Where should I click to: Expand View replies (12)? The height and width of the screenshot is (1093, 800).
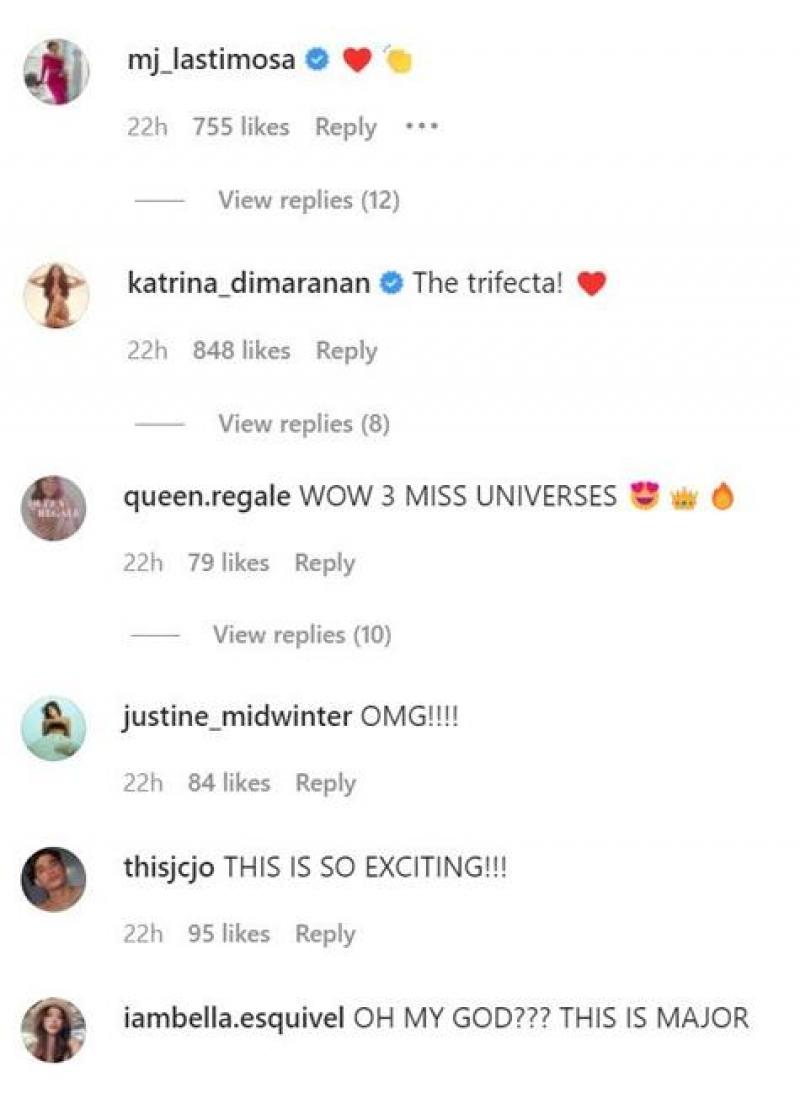(x=309, y=200)
